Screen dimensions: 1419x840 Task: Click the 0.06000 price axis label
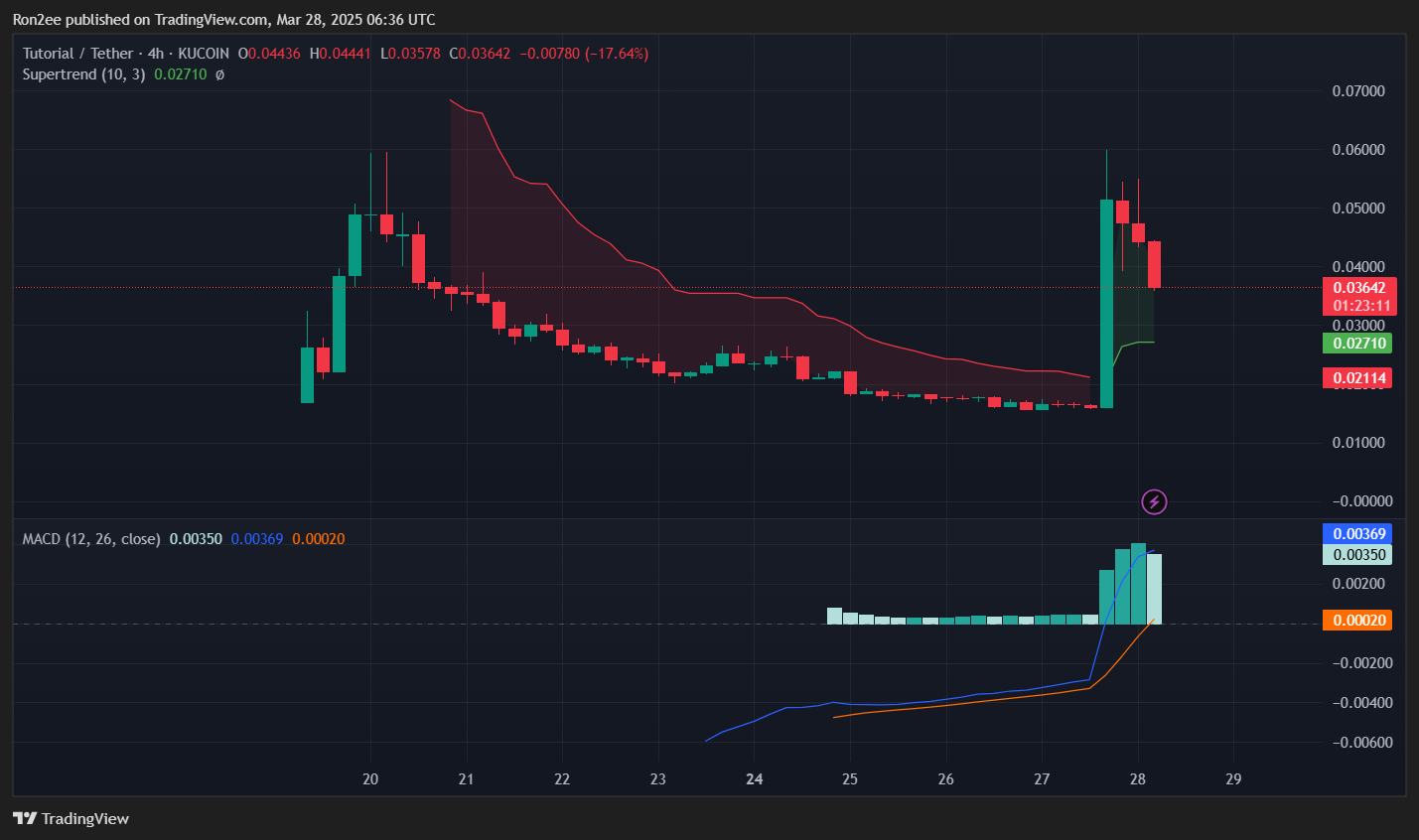(1358, 150)
